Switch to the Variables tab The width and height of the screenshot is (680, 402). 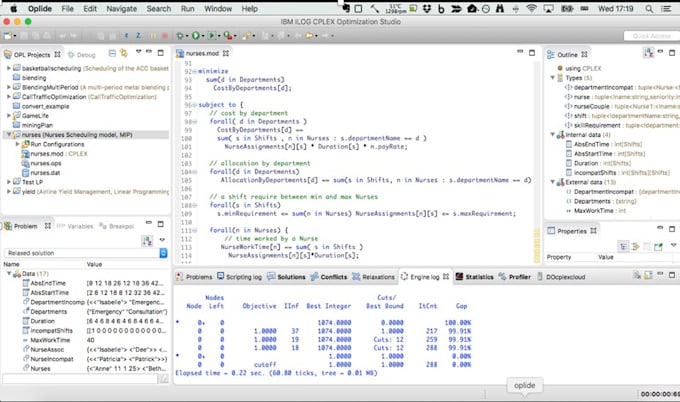point(75,226)
